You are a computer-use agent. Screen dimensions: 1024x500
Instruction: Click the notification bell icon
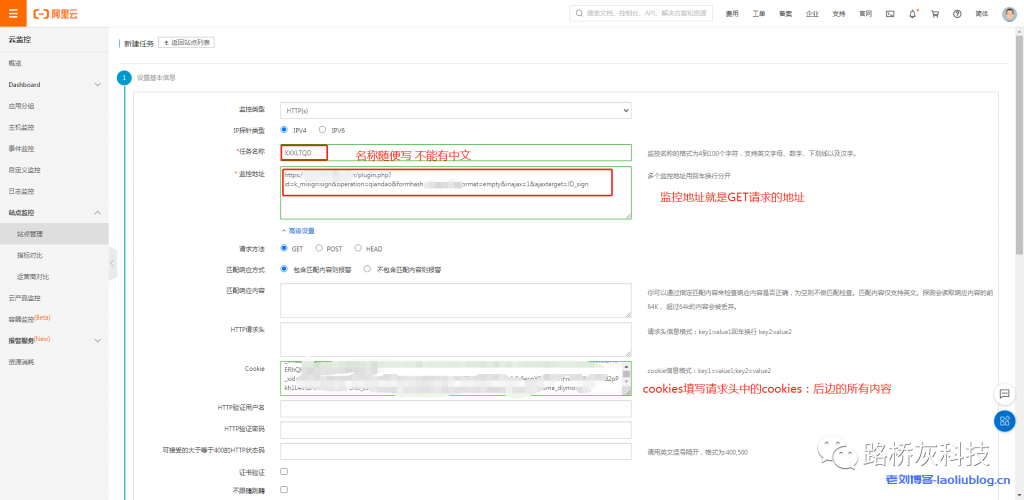[x=912, y=14]
